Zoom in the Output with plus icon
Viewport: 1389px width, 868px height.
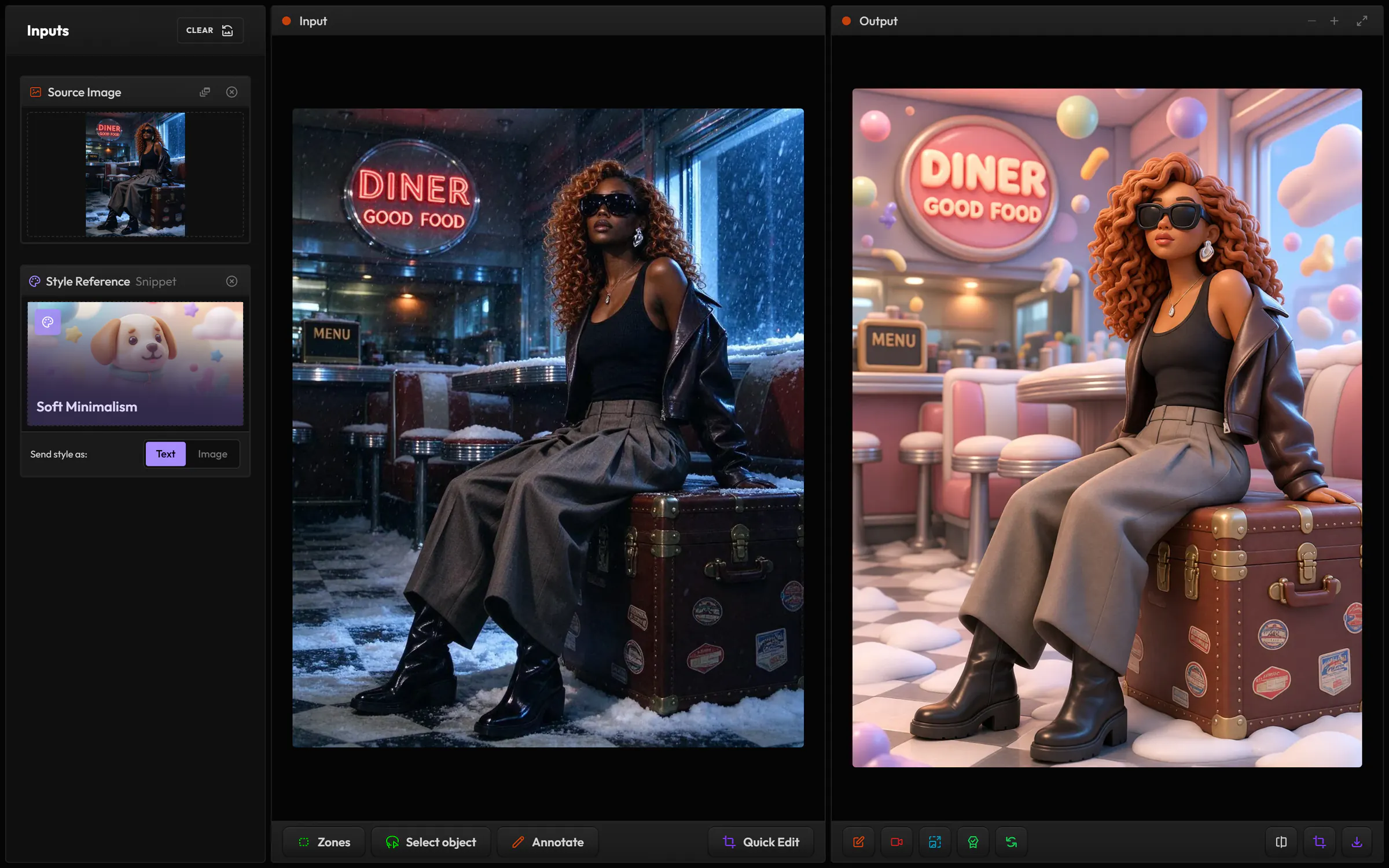point(1334,21)
